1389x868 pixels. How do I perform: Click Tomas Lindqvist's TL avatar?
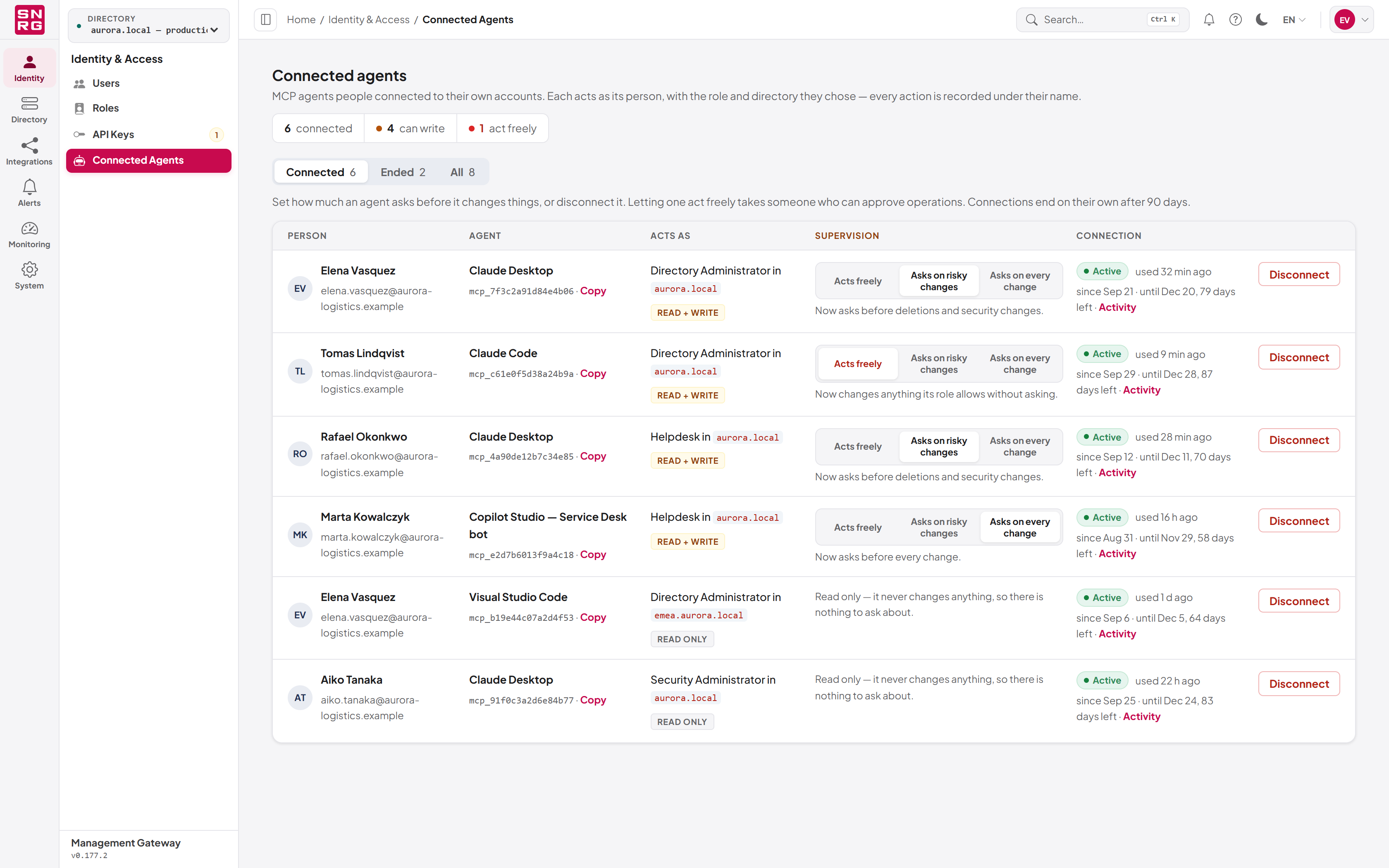(300, 371)
